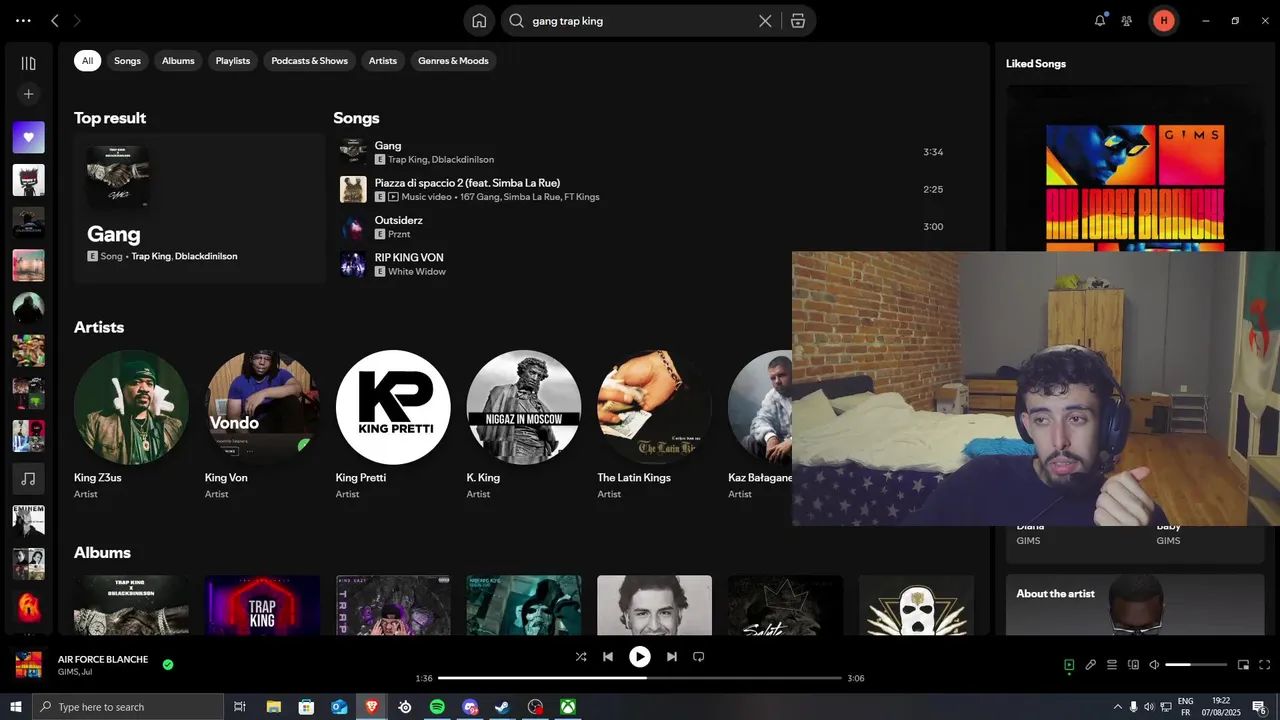Create a new playlist with plus icon
Screen dimensions: 1280x720
28,94
